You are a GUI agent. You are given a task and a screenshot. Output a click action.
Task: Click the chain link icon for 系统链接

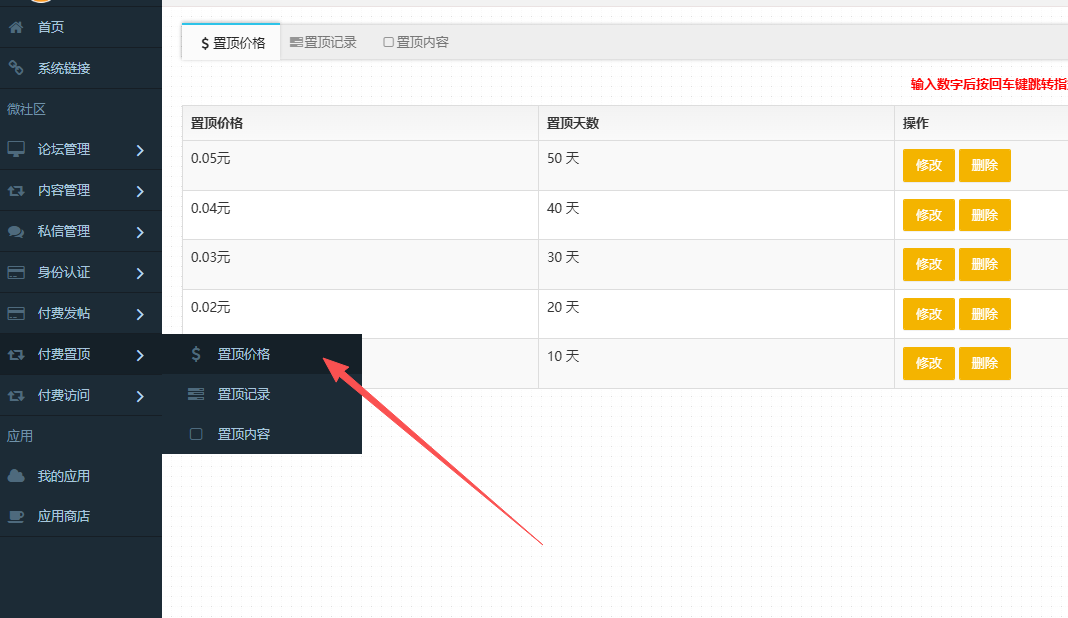pos(16,68)
